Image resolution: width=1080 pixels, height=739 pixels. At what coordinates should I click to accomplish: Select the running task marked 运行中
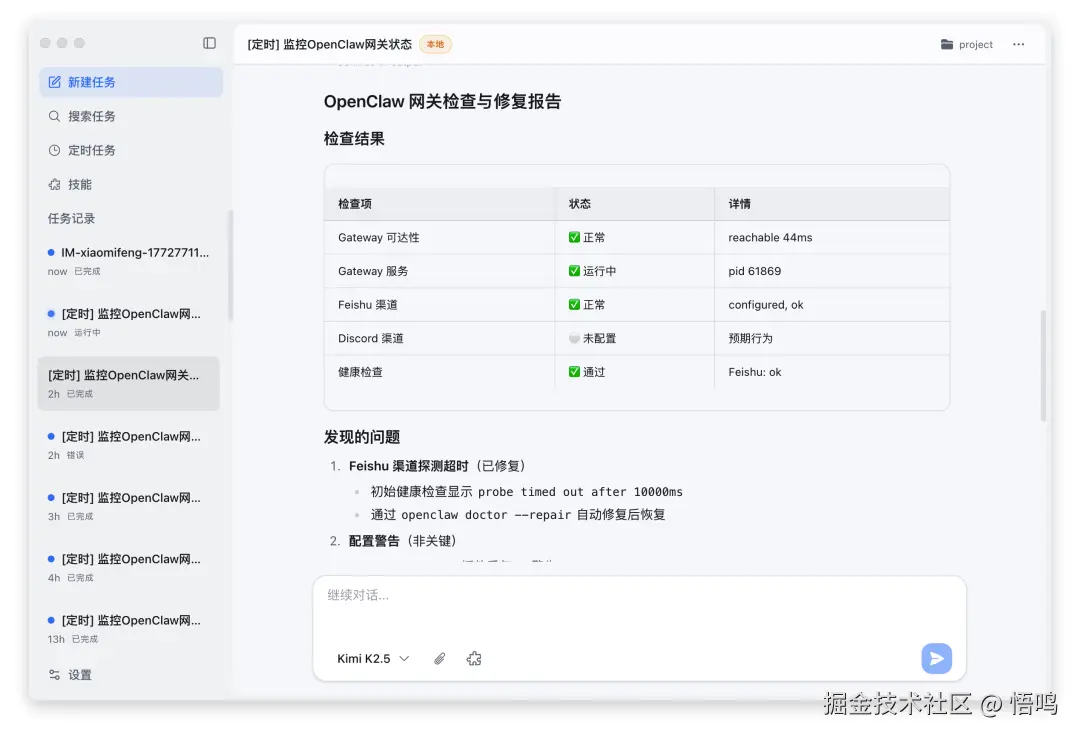coord(128,321)
